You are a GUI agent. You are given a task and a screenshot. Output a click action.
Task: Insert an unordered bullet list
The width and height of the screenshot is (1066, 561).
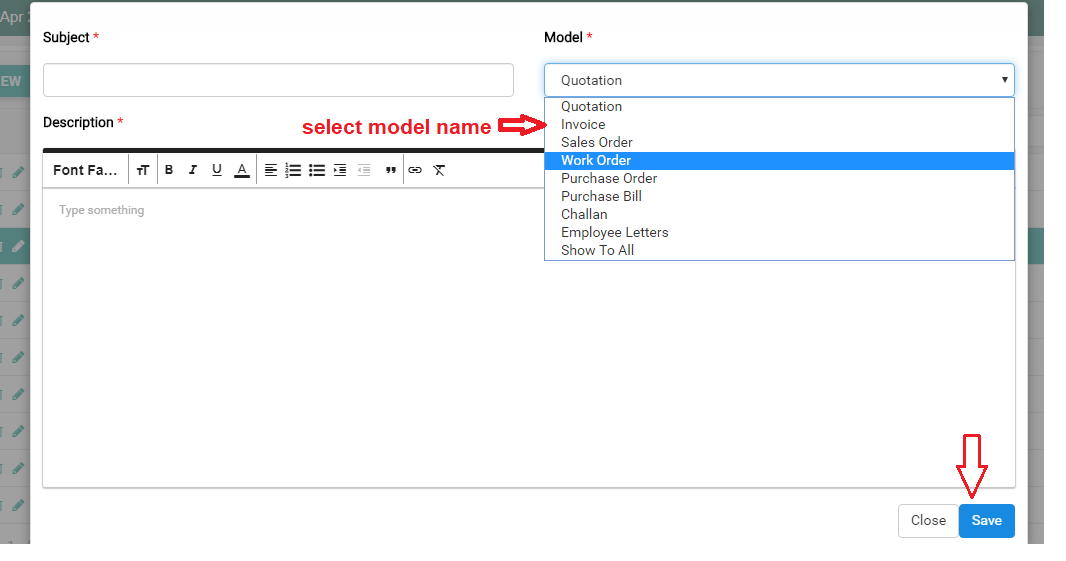click(317, 170)
